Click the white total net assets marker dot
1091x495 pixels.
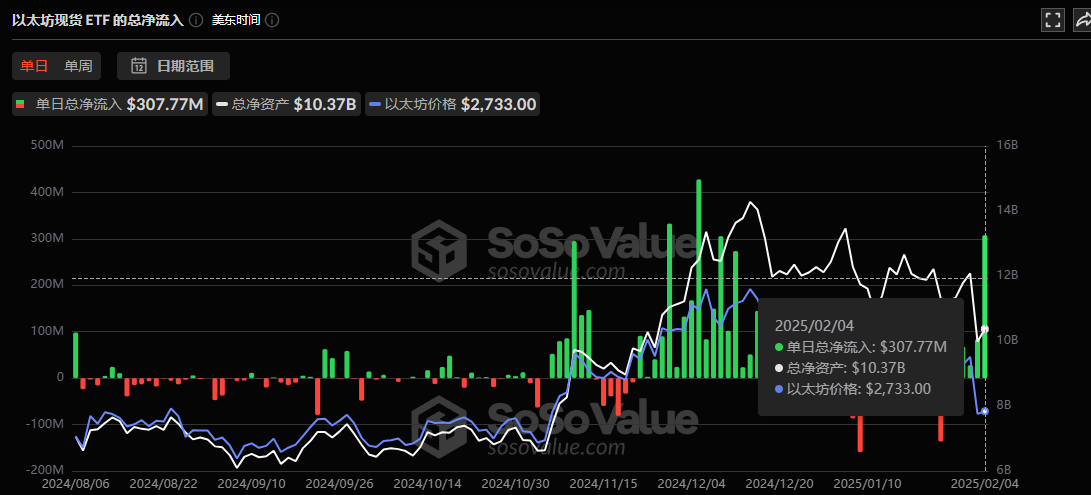click(985, 329)
